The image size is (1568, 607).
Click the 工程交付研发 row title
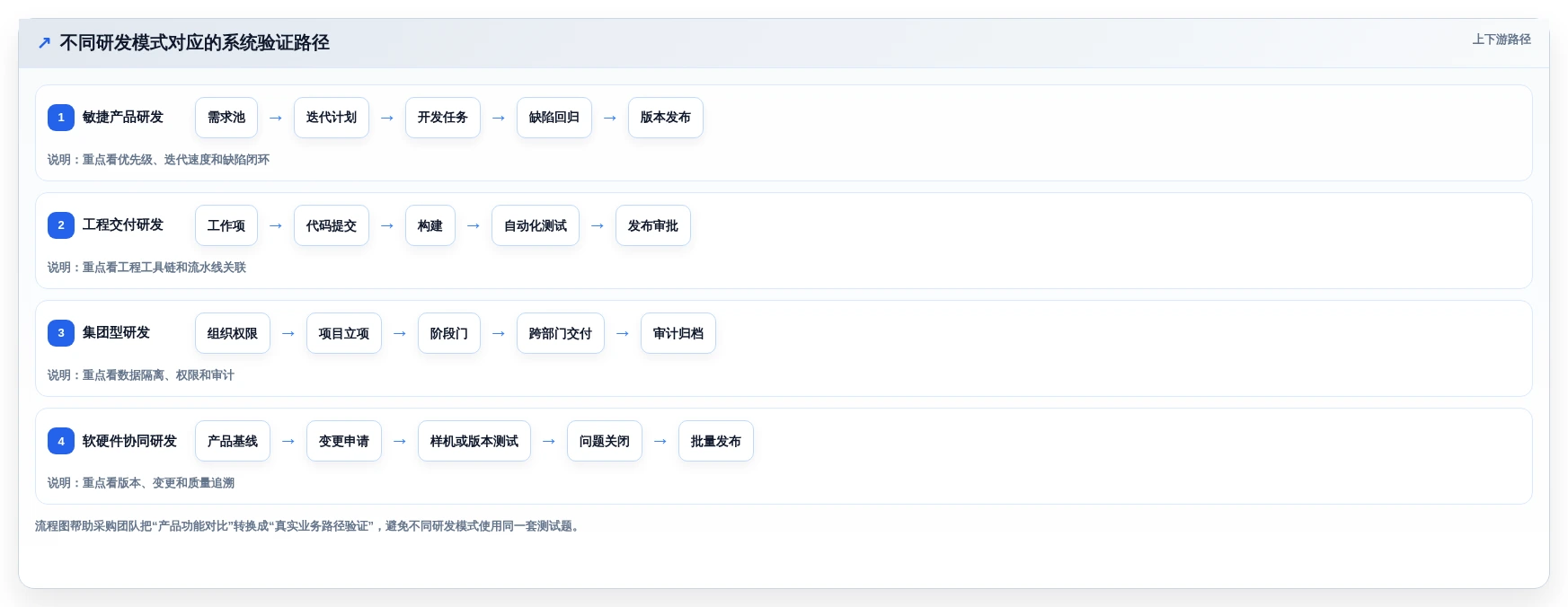[x=123, y=225]
